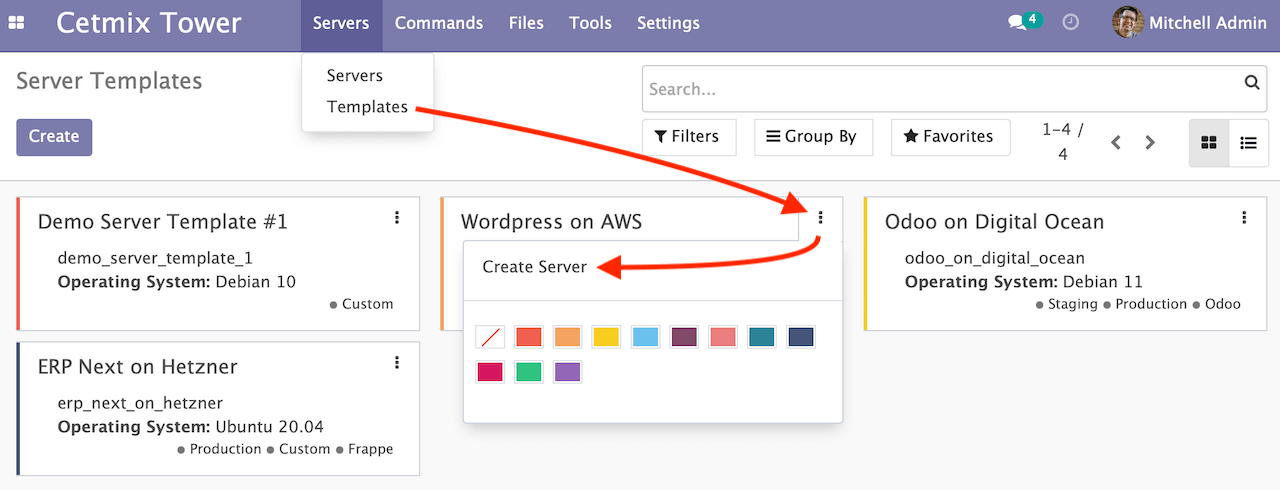Open the Odoo on Digital Ocean card
Image resolution: width=1280 pixels, height=490 pixels.
[1065, 264]
